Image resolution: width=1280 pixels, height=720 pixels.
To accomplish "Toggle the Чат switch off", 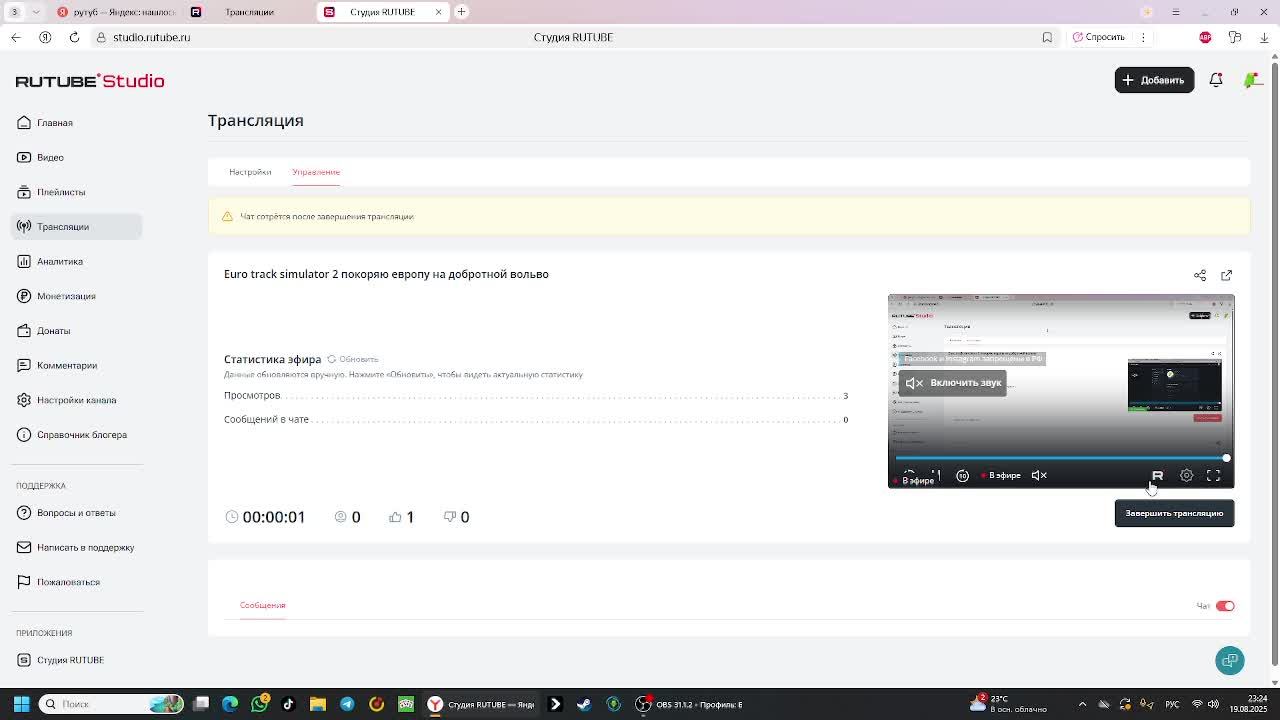I will pos(1225,606).
